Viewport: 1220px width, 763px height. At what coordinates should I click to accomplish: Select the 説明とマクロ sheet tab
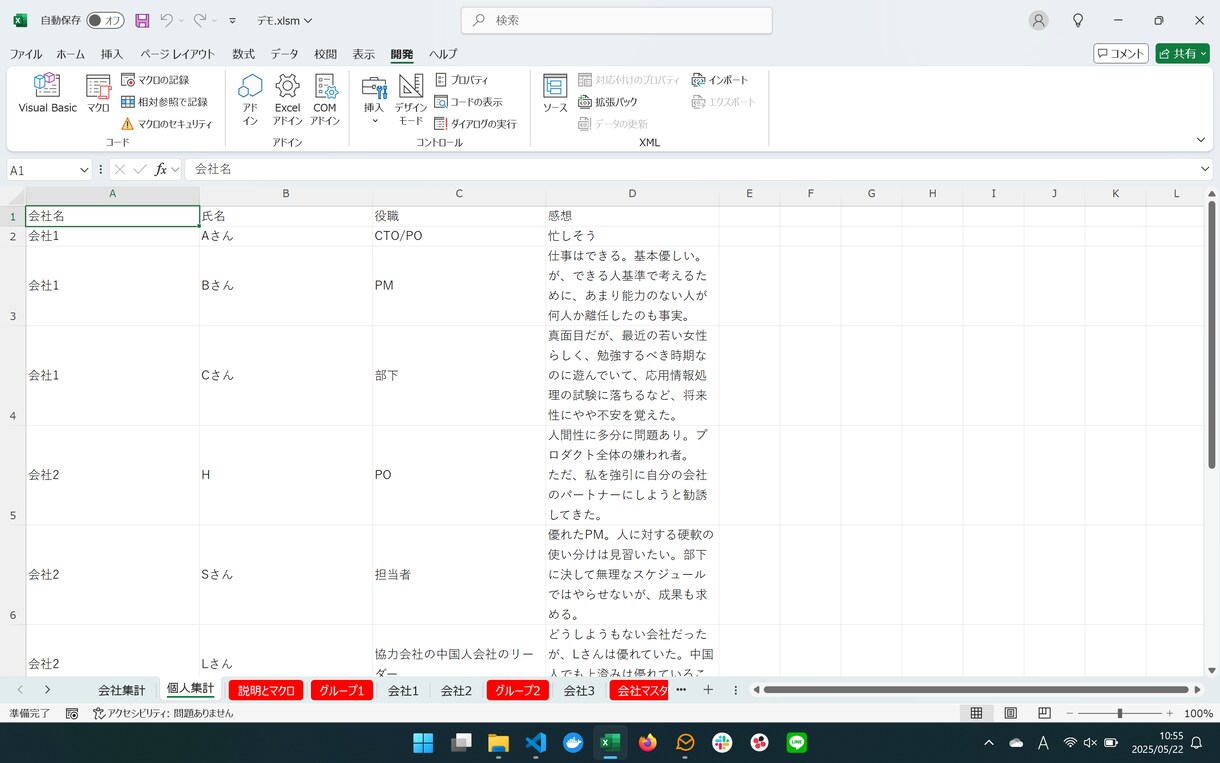266,690
